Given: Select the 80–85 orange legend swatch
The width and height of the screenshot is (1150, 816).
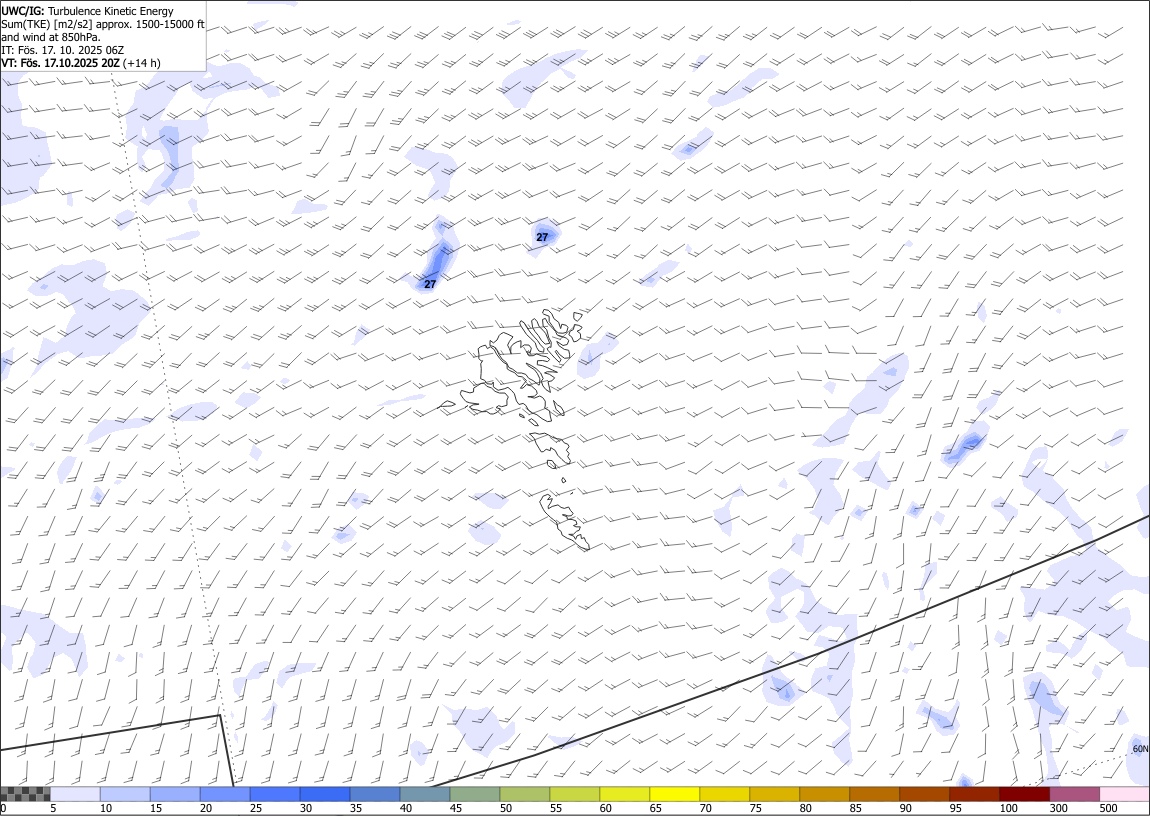Looking at the screenshot, I should click(x=824, y=794).
